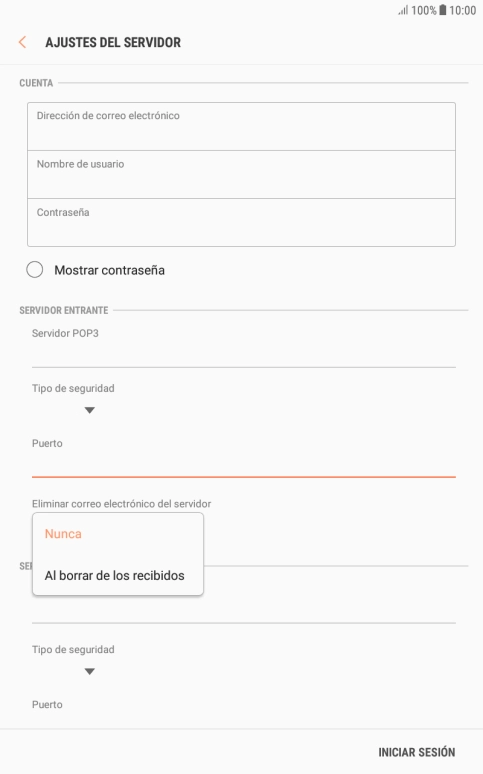Tap the signal strength icon
Screen dimensions: 483x774
[x=403, y=10]
